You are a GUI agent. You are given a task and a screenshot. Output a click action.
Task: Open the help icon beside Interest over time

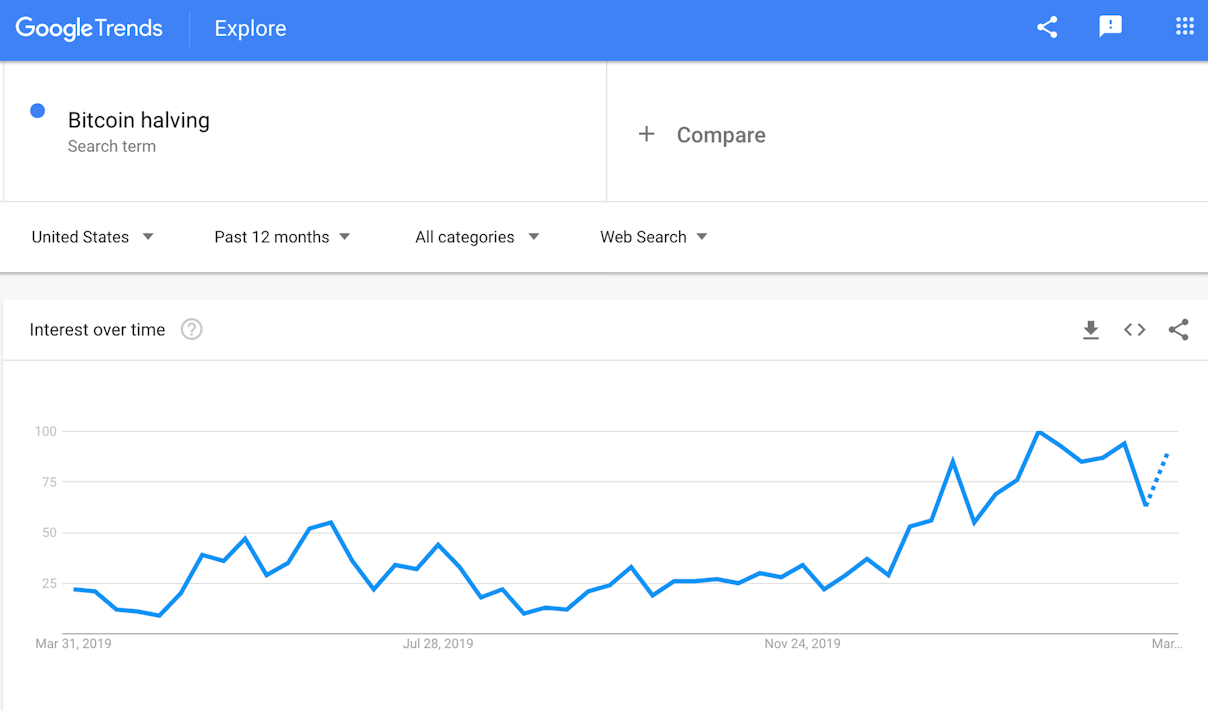pos(191,330)
